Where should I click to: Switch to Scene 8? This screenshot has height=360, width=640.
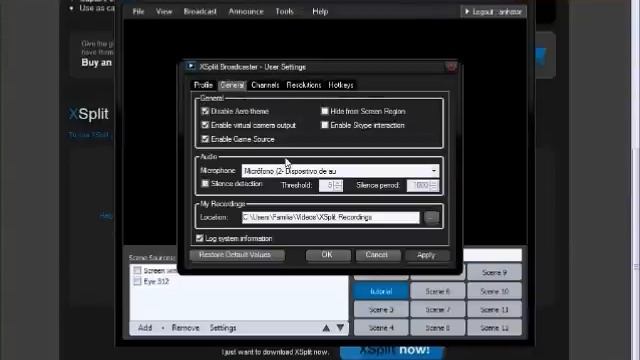click(438, 328)
